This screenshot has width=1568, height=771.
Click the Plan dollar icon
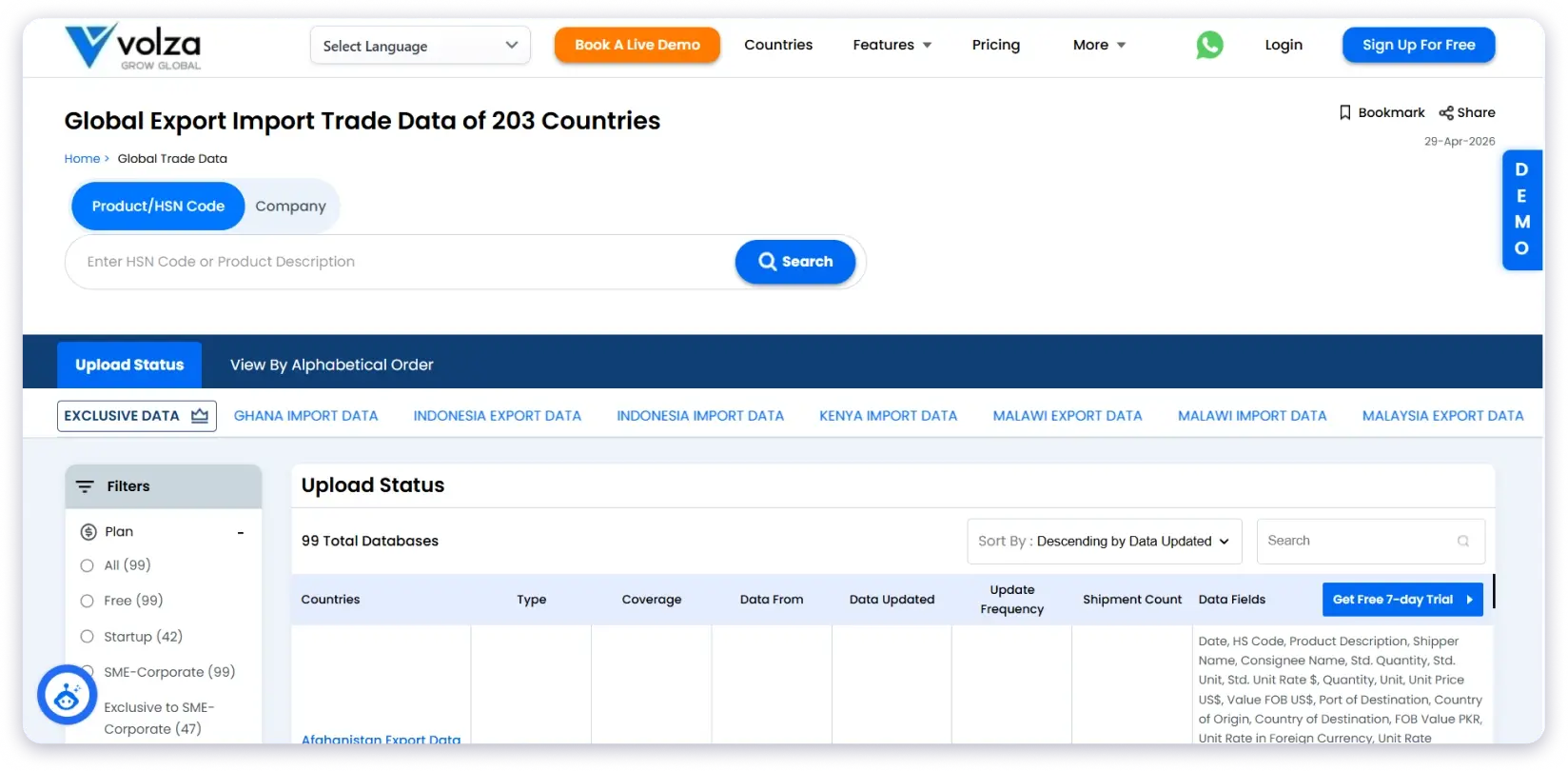coord(88,532)
